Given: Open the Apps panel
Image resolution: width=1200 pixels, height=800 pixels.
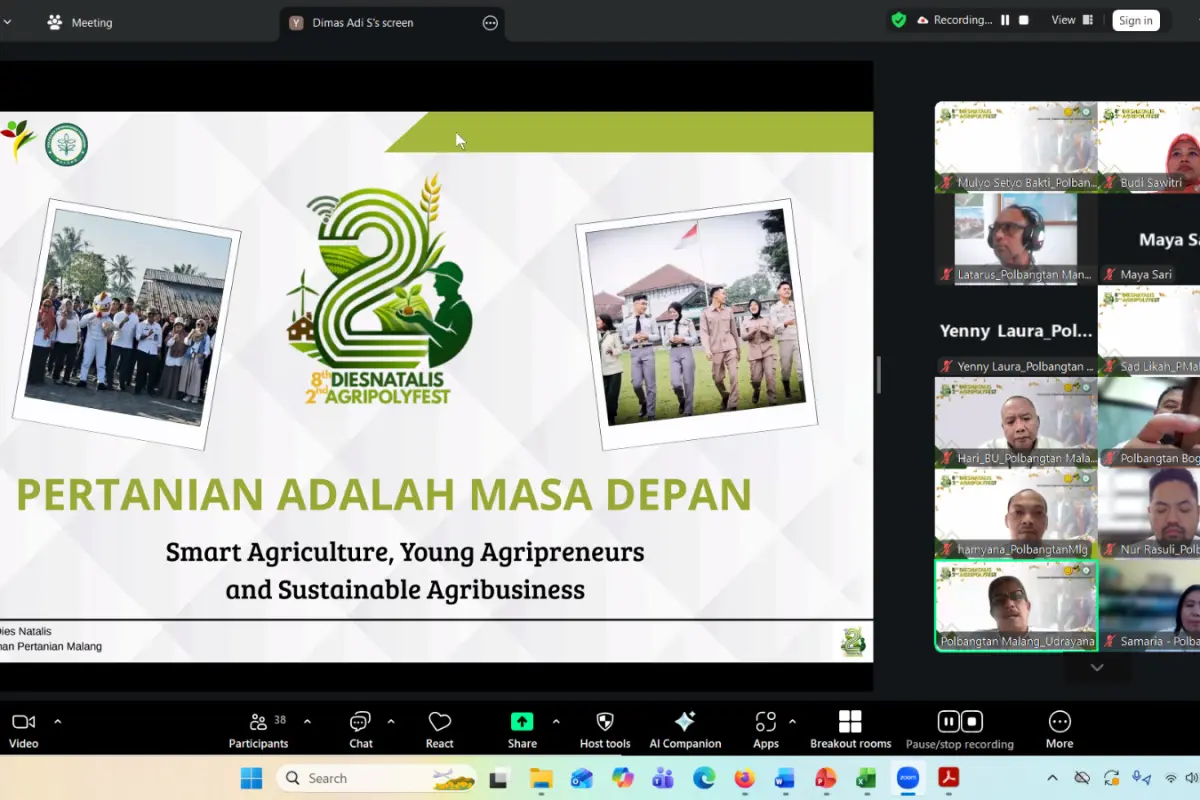Looking at the screenshot, I should (x=764, y=728).
